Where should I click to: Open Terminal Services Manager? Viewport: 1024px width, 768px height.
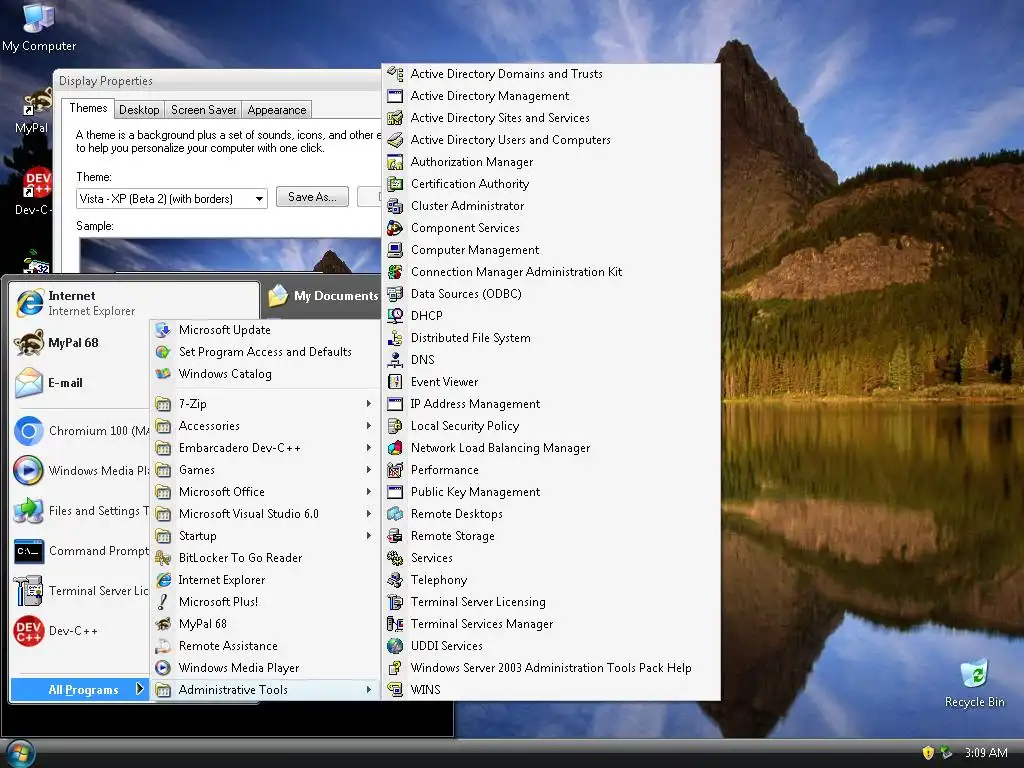coord(551,624)
